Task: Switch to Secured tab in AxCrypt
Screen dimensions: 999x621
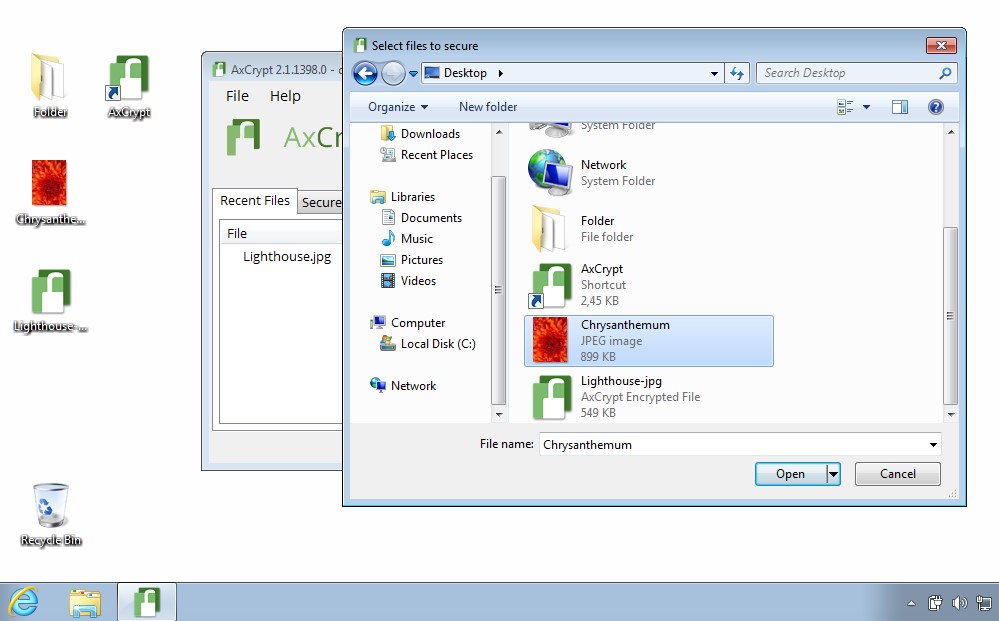Action: tap(320, 203)
